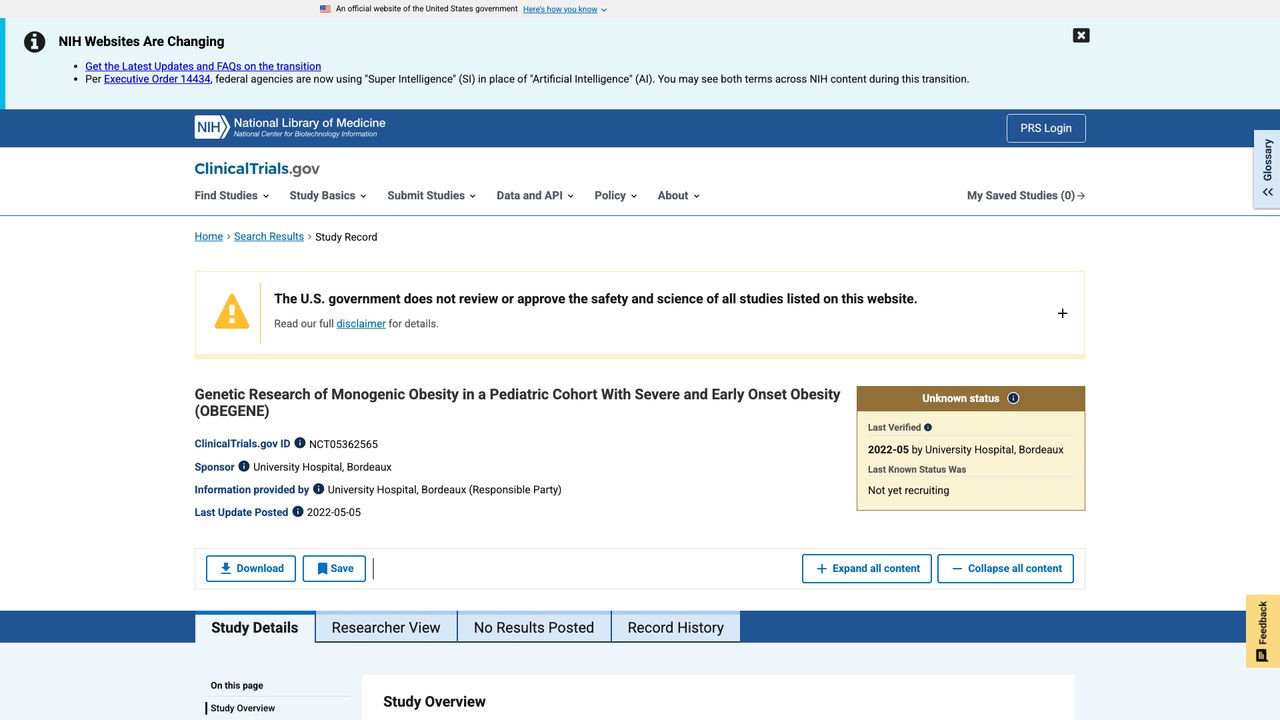The image size is (1280, 720).
Task: Open the Search Results breadcrumb link
Action: click(x=269, y=236)
